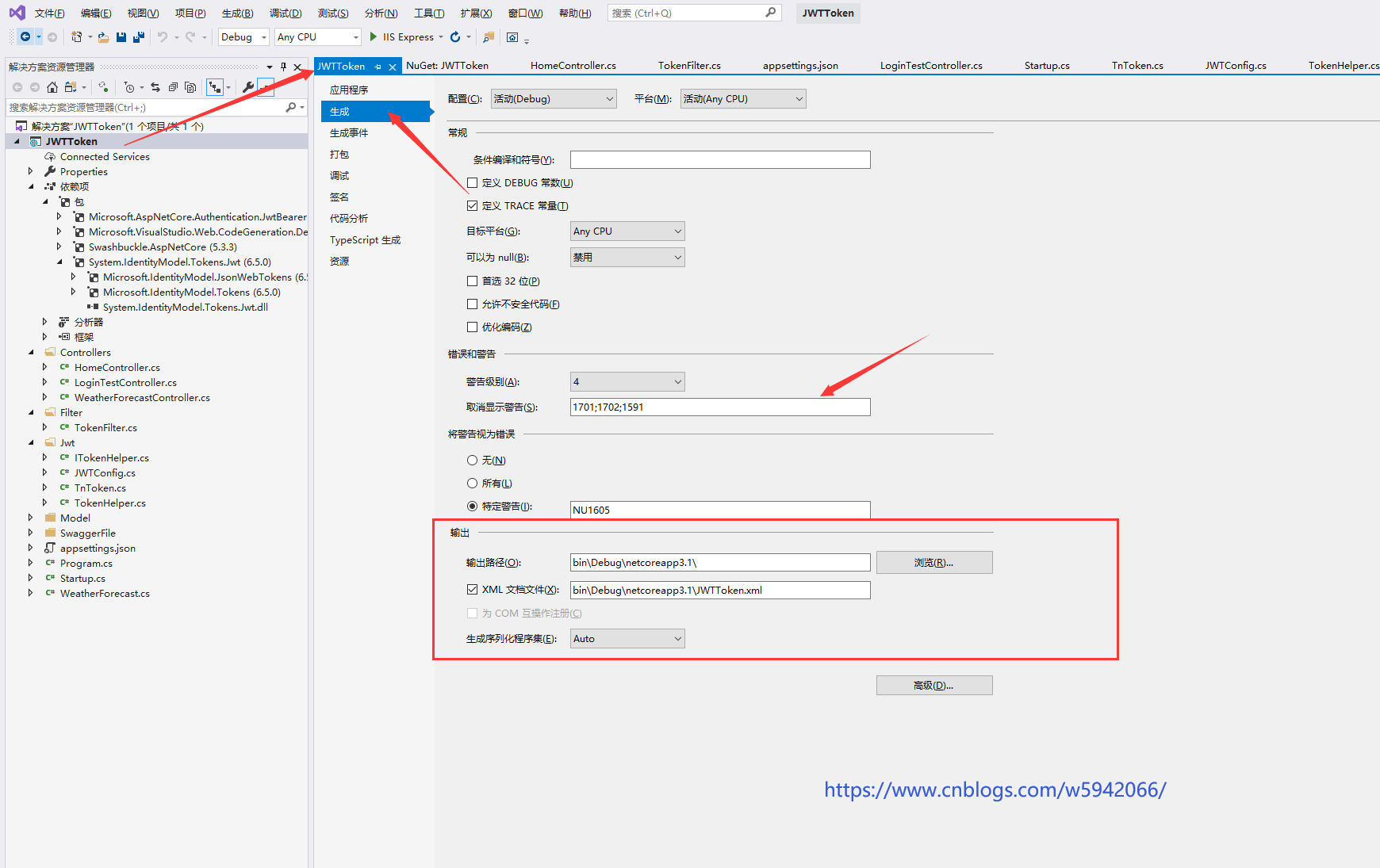Viewport: 1380px width, 868px height.
Task: Click the 高级 Advanced button
Action: [933, 686]
